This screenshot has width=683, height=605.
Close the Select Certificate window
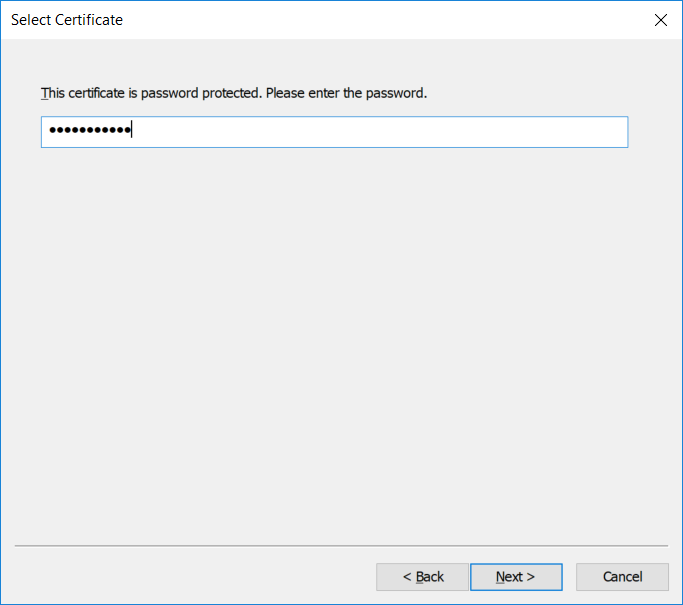click(x=660, y=20)
